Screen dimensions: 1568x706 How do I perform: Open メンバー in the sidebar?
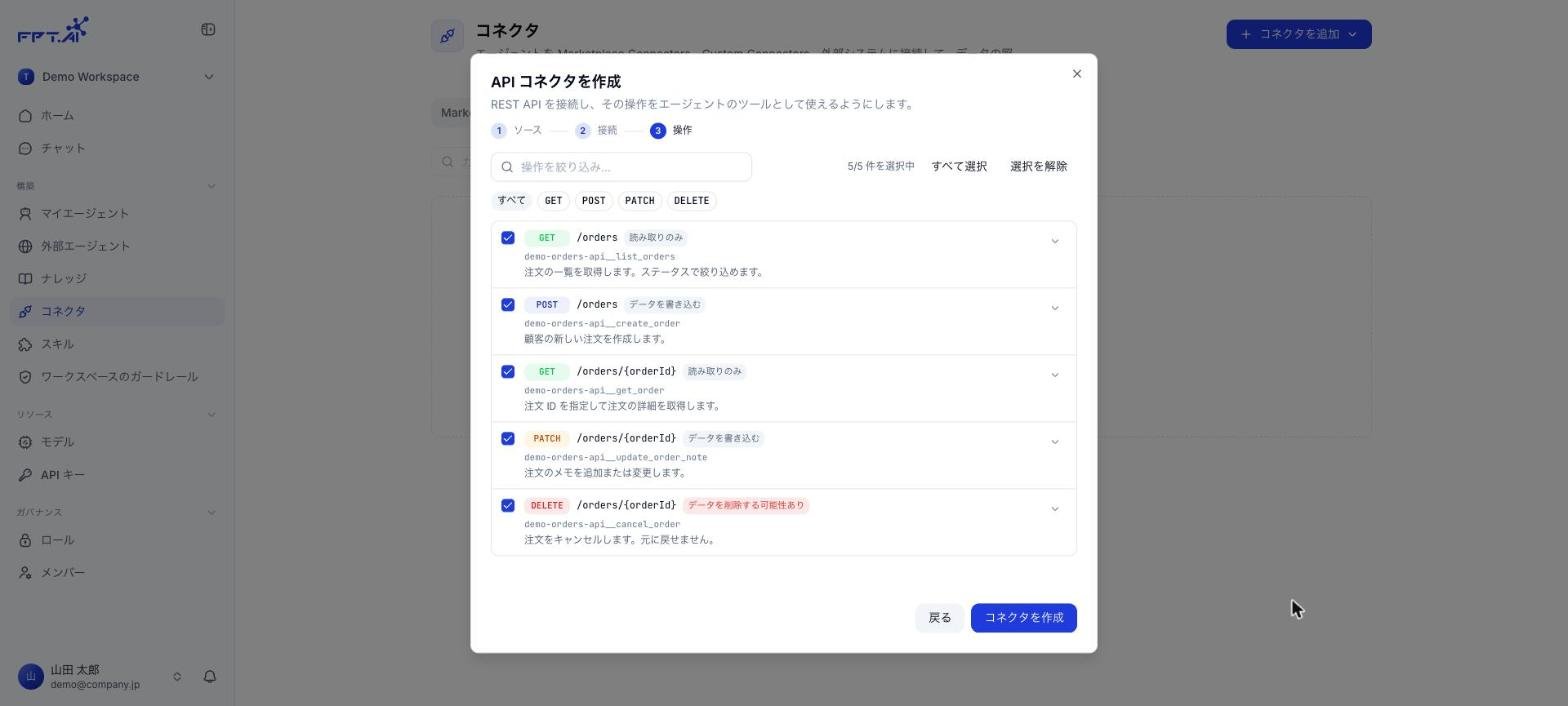tap(117, 573)
